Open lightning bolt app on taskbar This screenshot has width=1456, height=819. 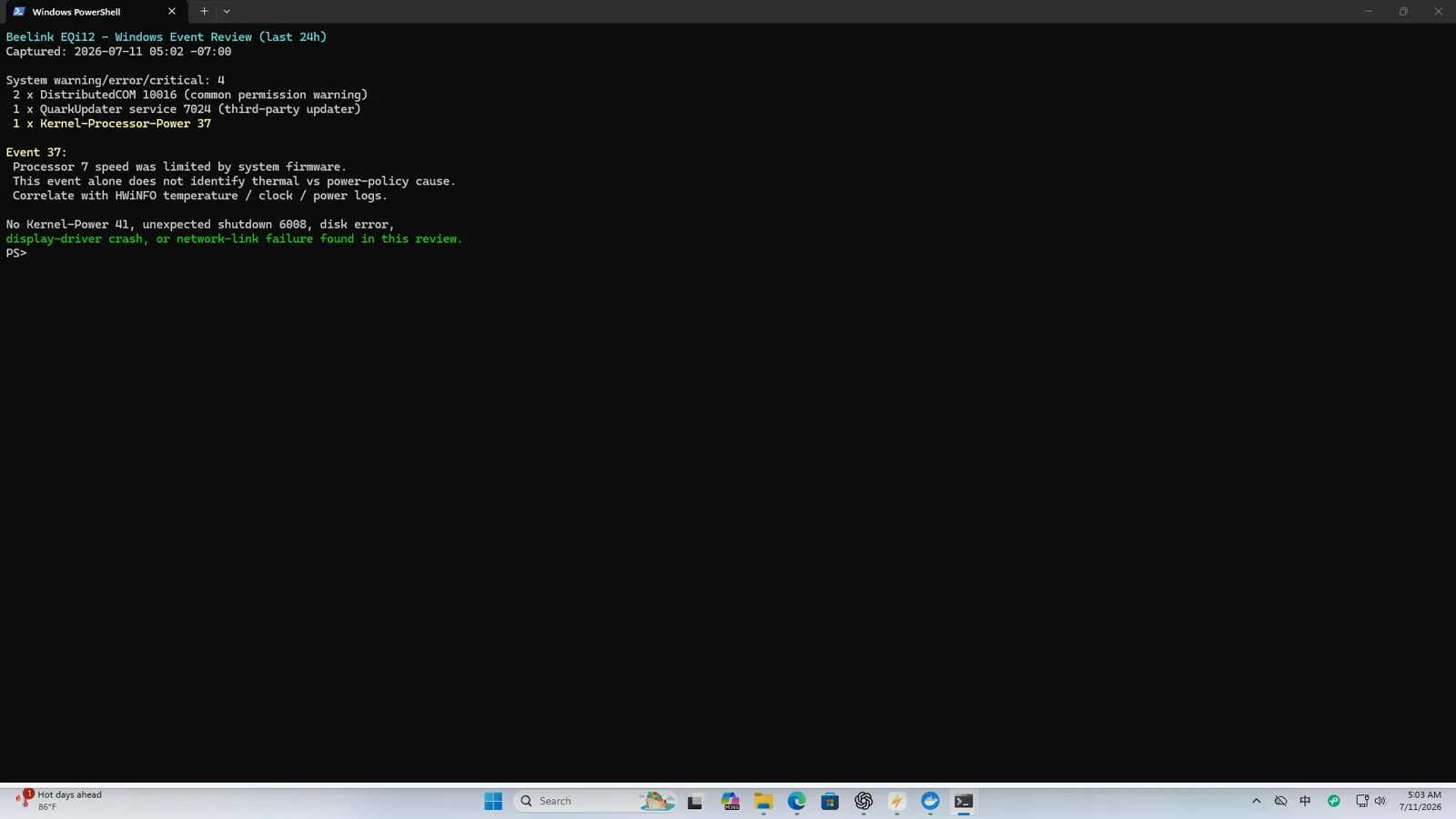[897, 801]
